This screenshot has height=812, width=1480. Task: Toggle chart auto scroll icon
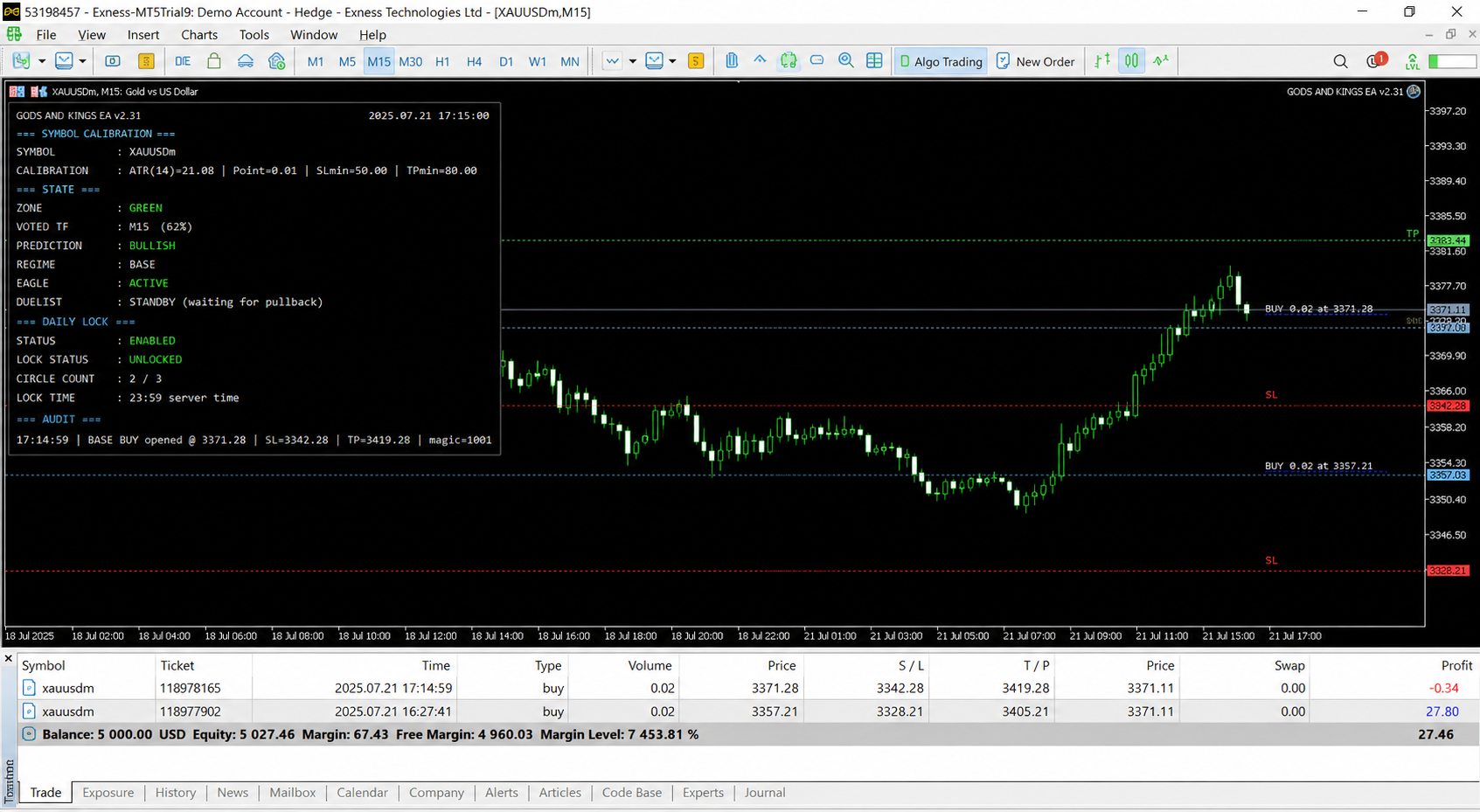tap(789, 61)
